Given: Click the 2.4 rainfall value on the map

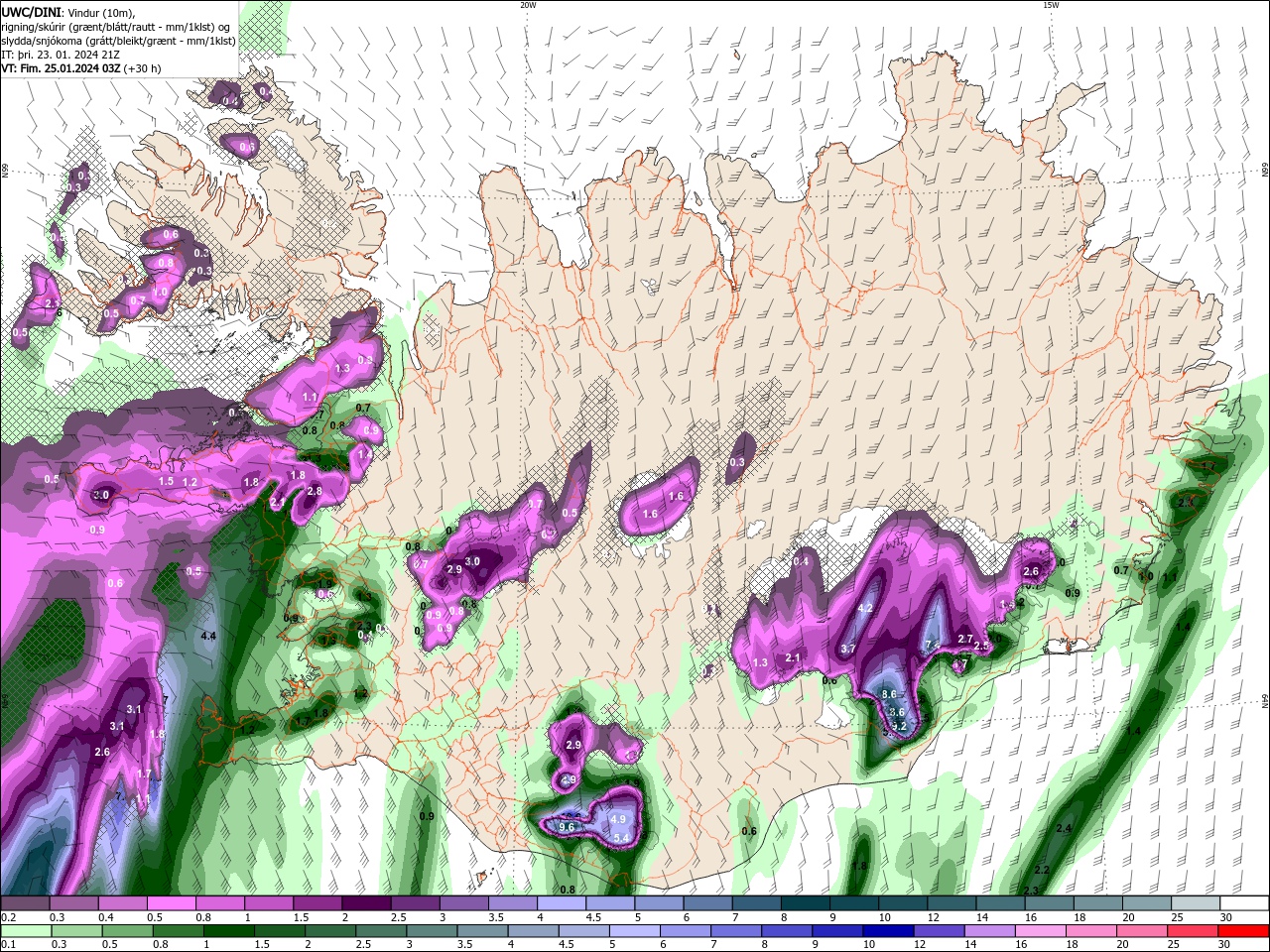Looking at the screenshot, I should (1065, 828).
